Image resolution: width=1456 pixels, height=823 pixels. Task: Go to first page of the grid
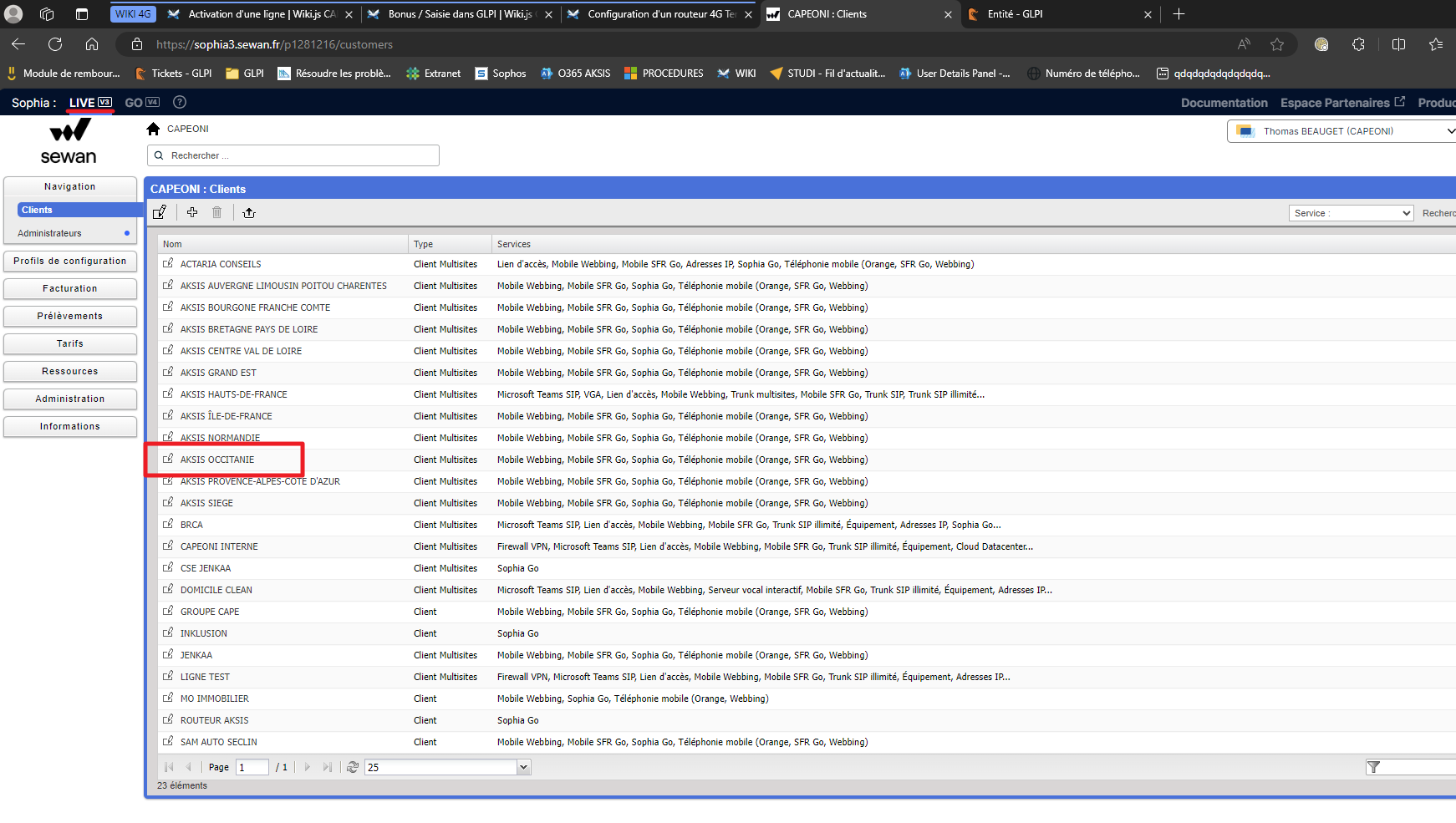click(x=169, y=767)
